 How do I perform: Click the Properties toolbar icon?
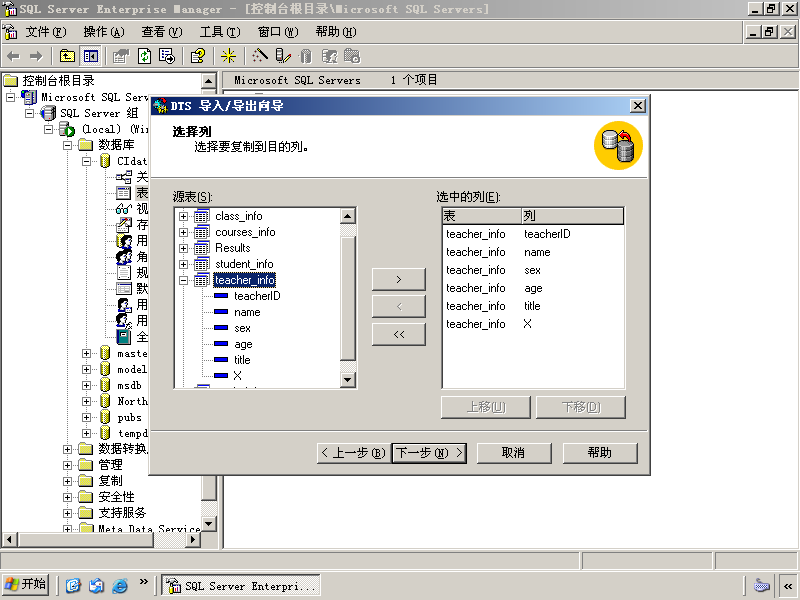pyautogui.click(x=121, y=56)
